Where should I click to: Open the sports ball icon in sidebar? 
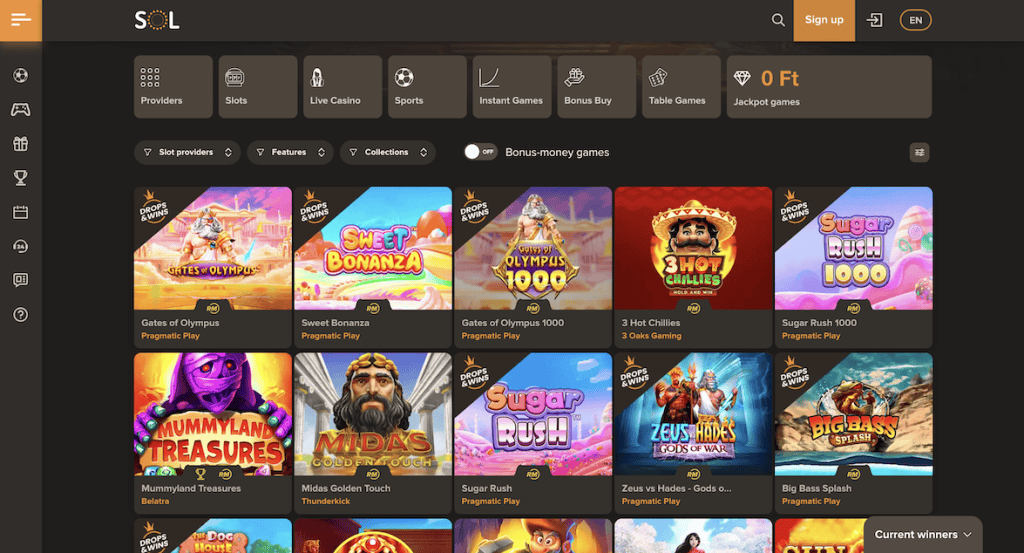[x=20, y=75]
